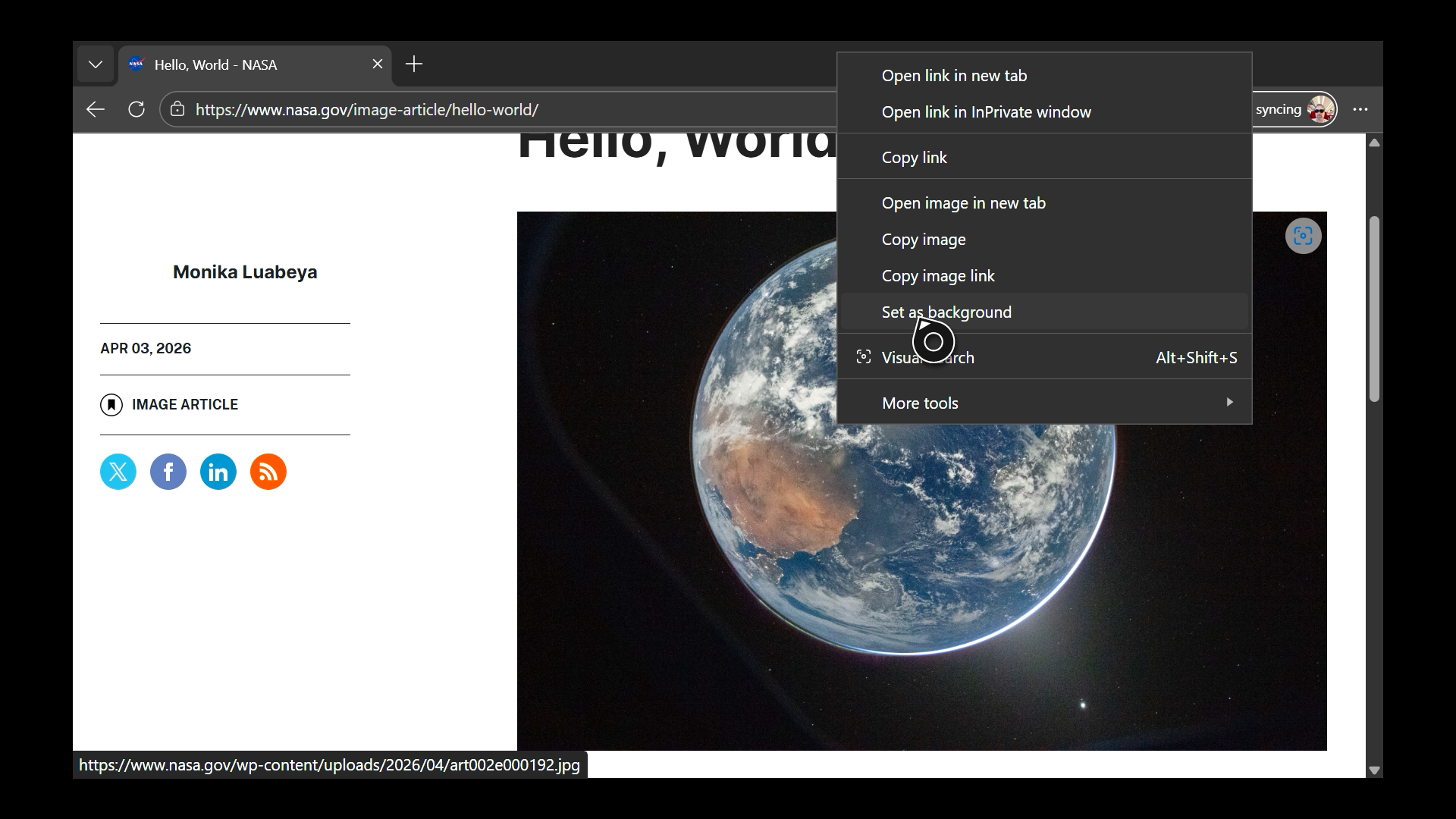Click the IMAGE ARTICLE bookmark icon
The image size is (1456, 819).
pyautogui.click(x=111, y=405)
